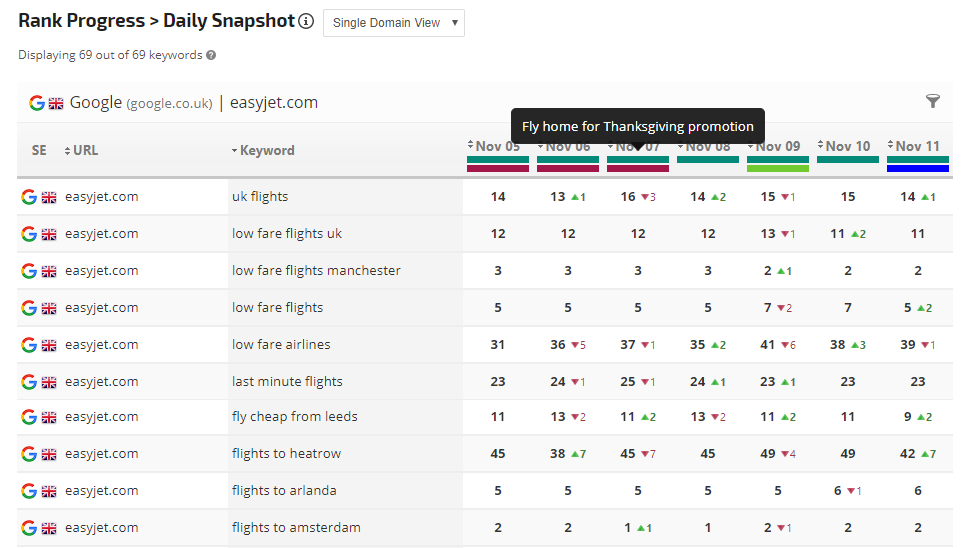Click Google icon in uk flights row
This screenshot has height=548, width=969.
[x=29, y=197]
